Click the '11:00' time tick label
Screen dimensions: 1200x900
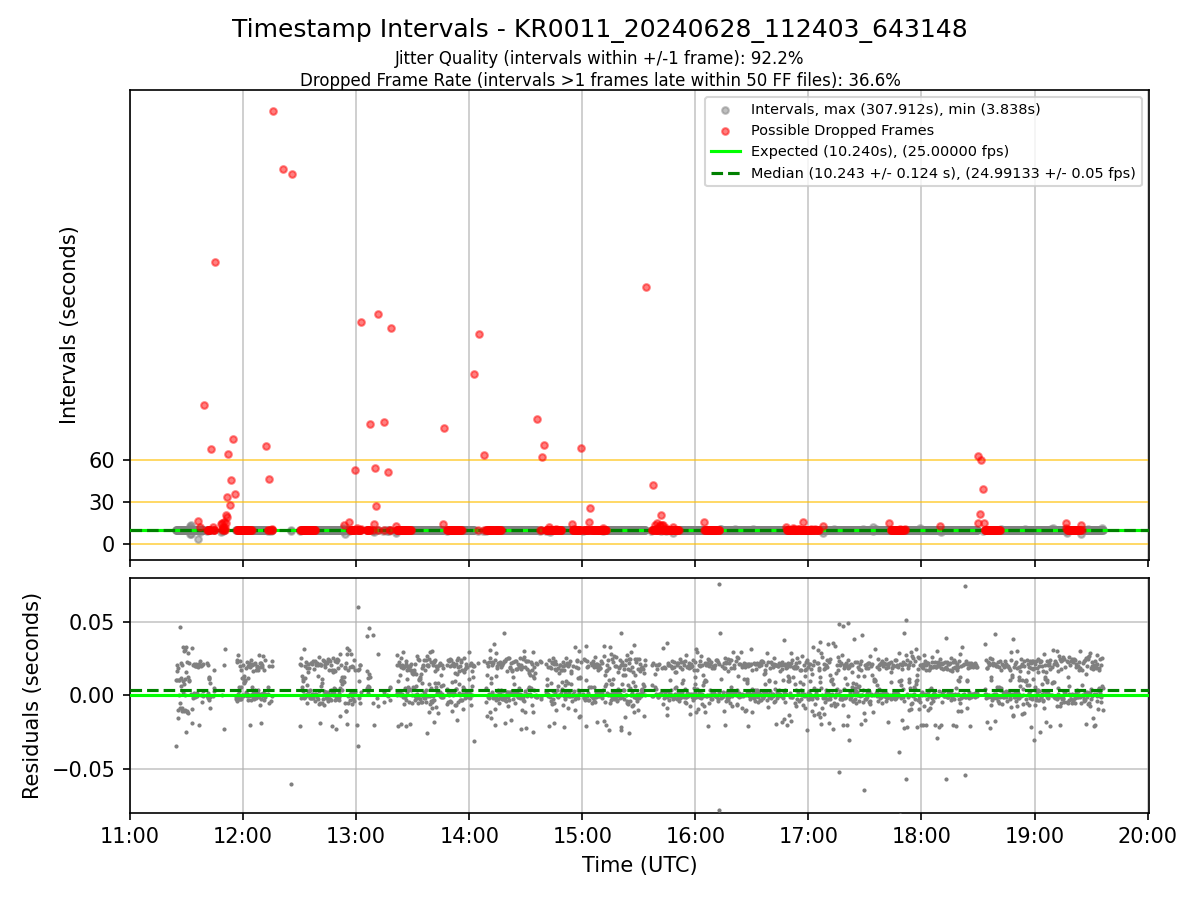(130, 833)
